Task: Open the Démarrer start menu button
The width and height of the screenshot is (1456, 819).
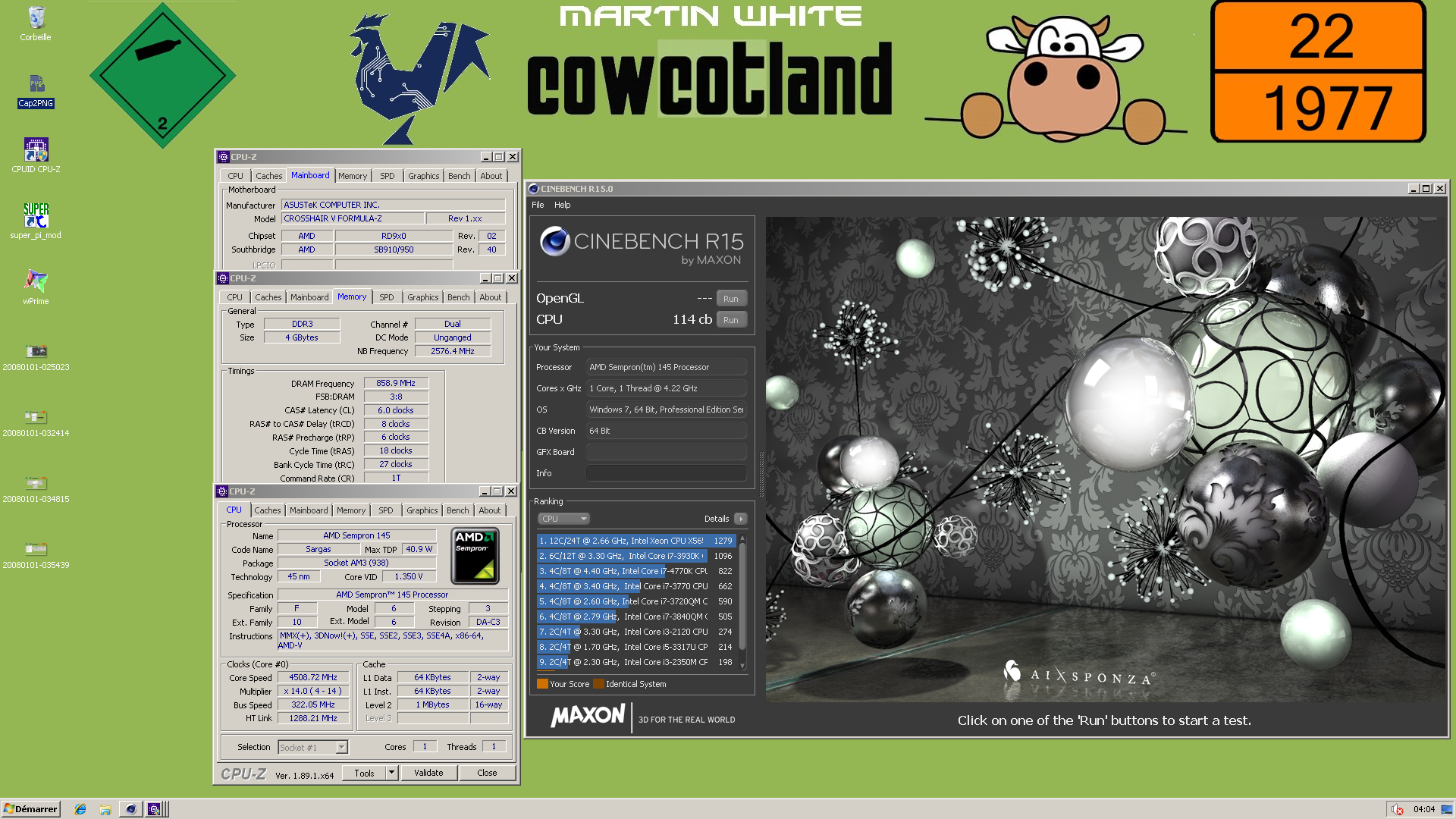Action: 30,809
